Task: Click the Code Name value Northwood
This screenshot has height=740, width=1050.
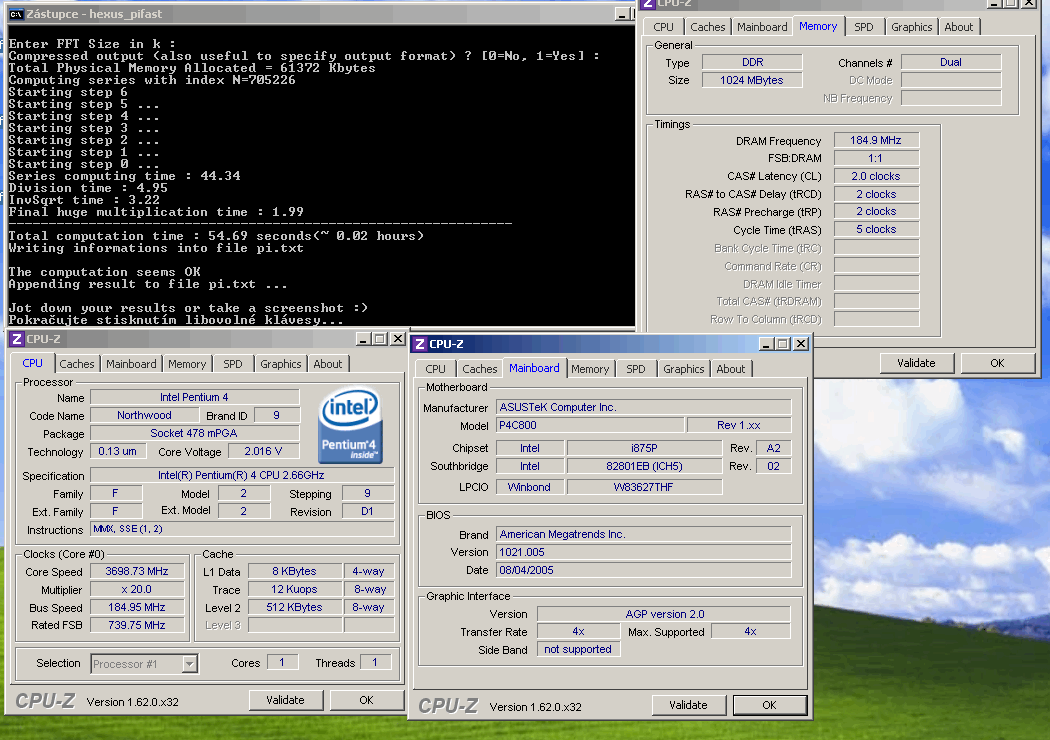Action: [144, 415]
